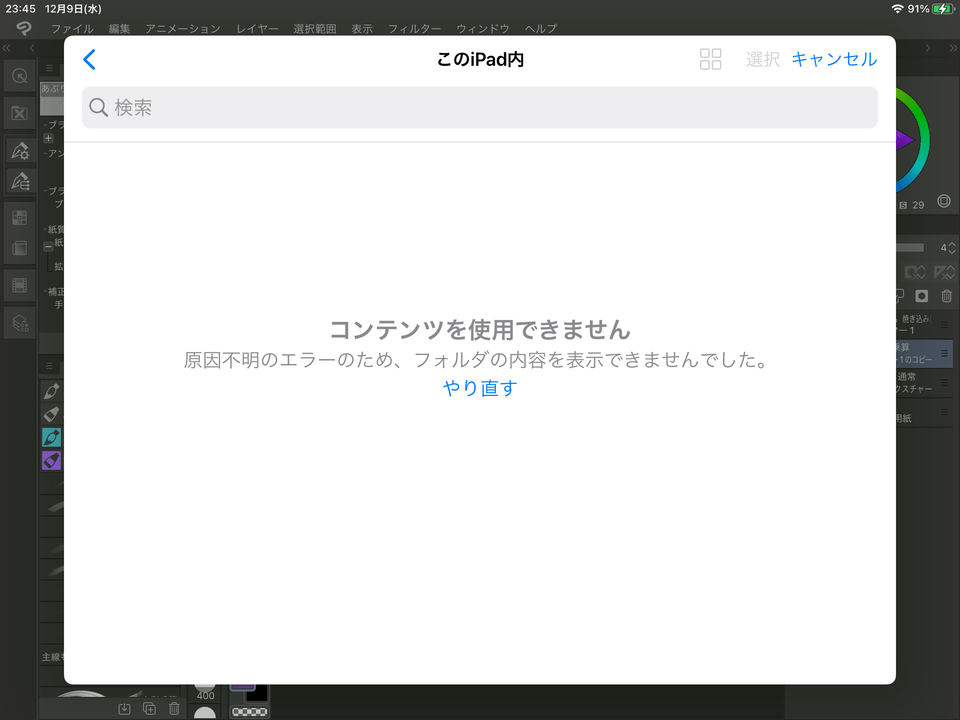
Task: Switch the file picker to grid view
Action: pos(710,59)
